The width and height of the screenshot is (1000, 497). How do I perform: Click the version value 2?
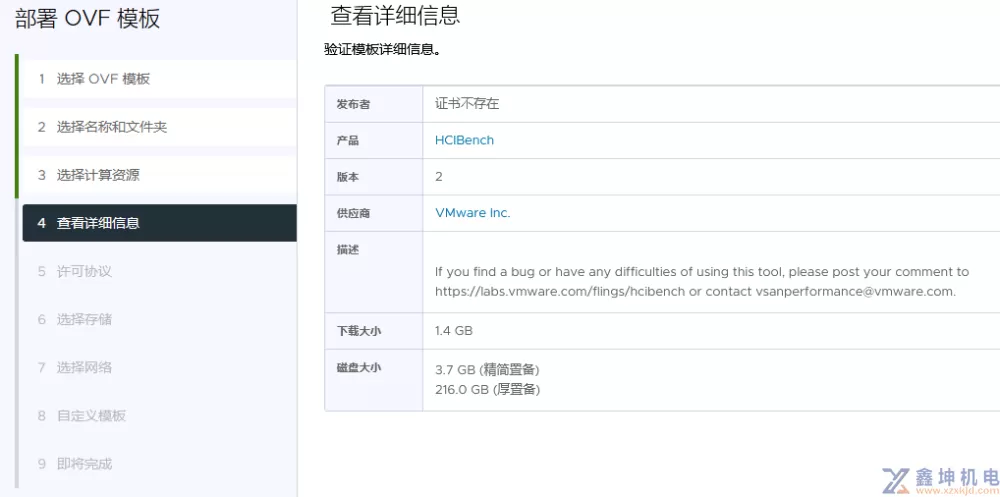439,177
